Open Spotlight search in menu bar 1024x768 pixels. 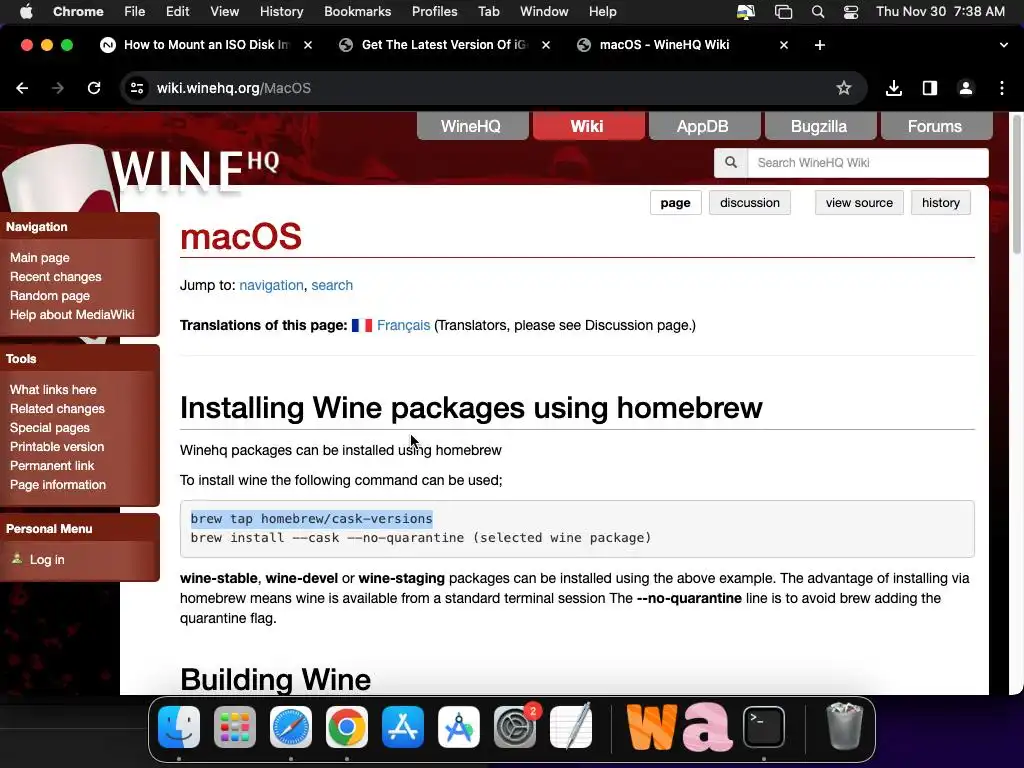point(818,12)
